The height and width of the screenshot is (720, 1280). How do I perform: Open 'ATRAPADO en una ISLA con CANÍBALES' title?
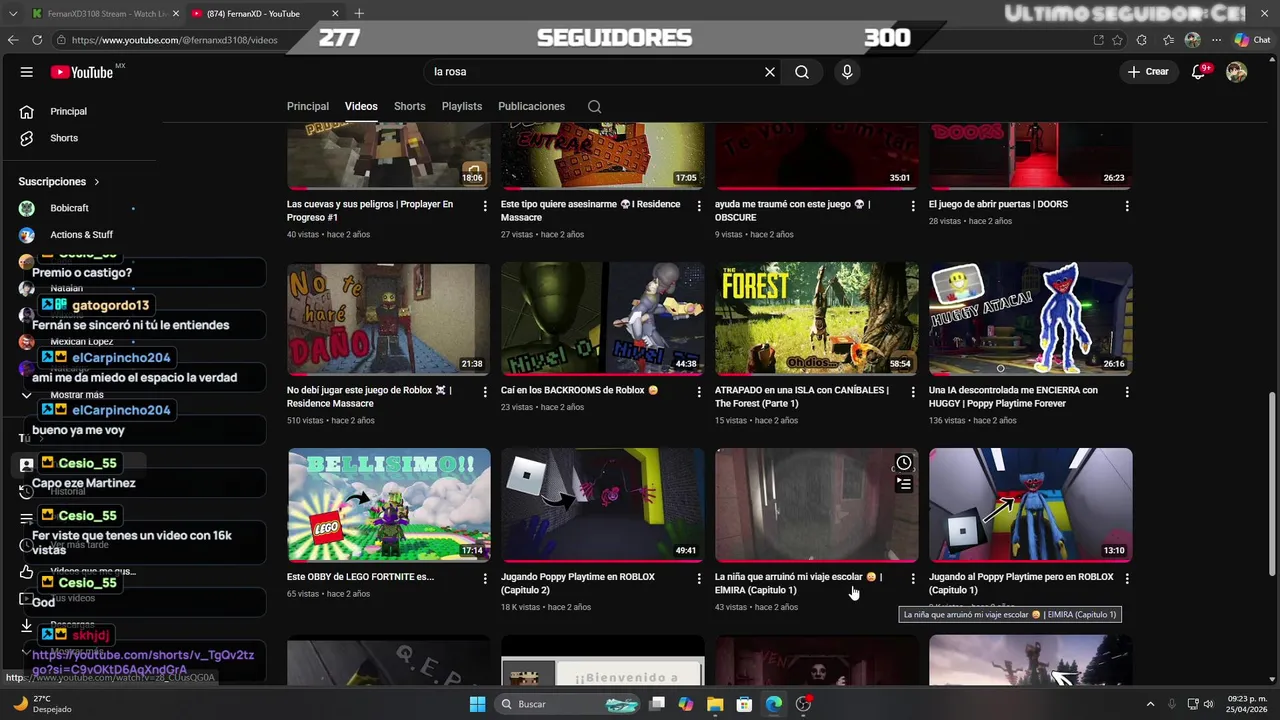click(802, 397)
